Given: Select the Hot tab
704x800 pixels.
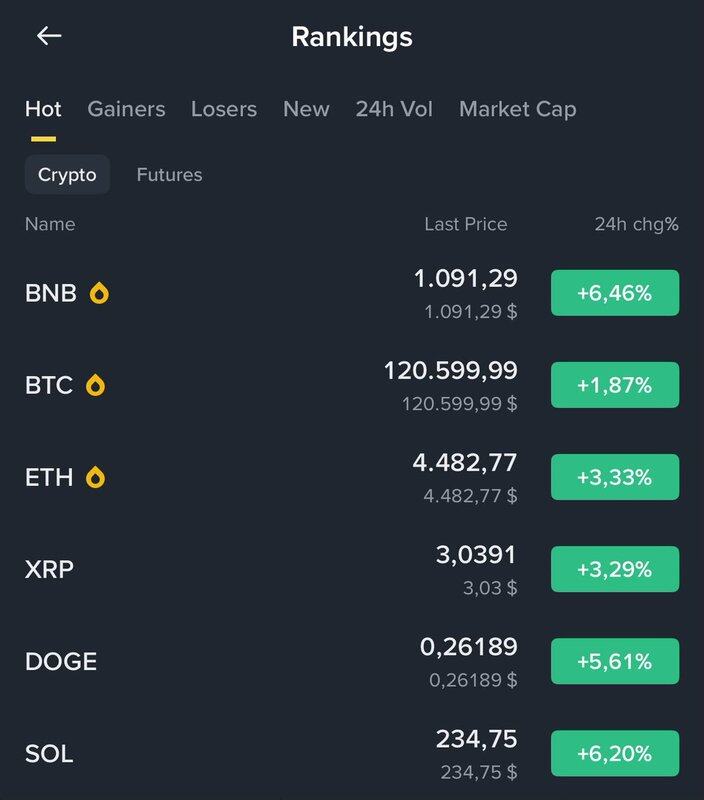Looking at the screenshot, I should tap(43, 109).
